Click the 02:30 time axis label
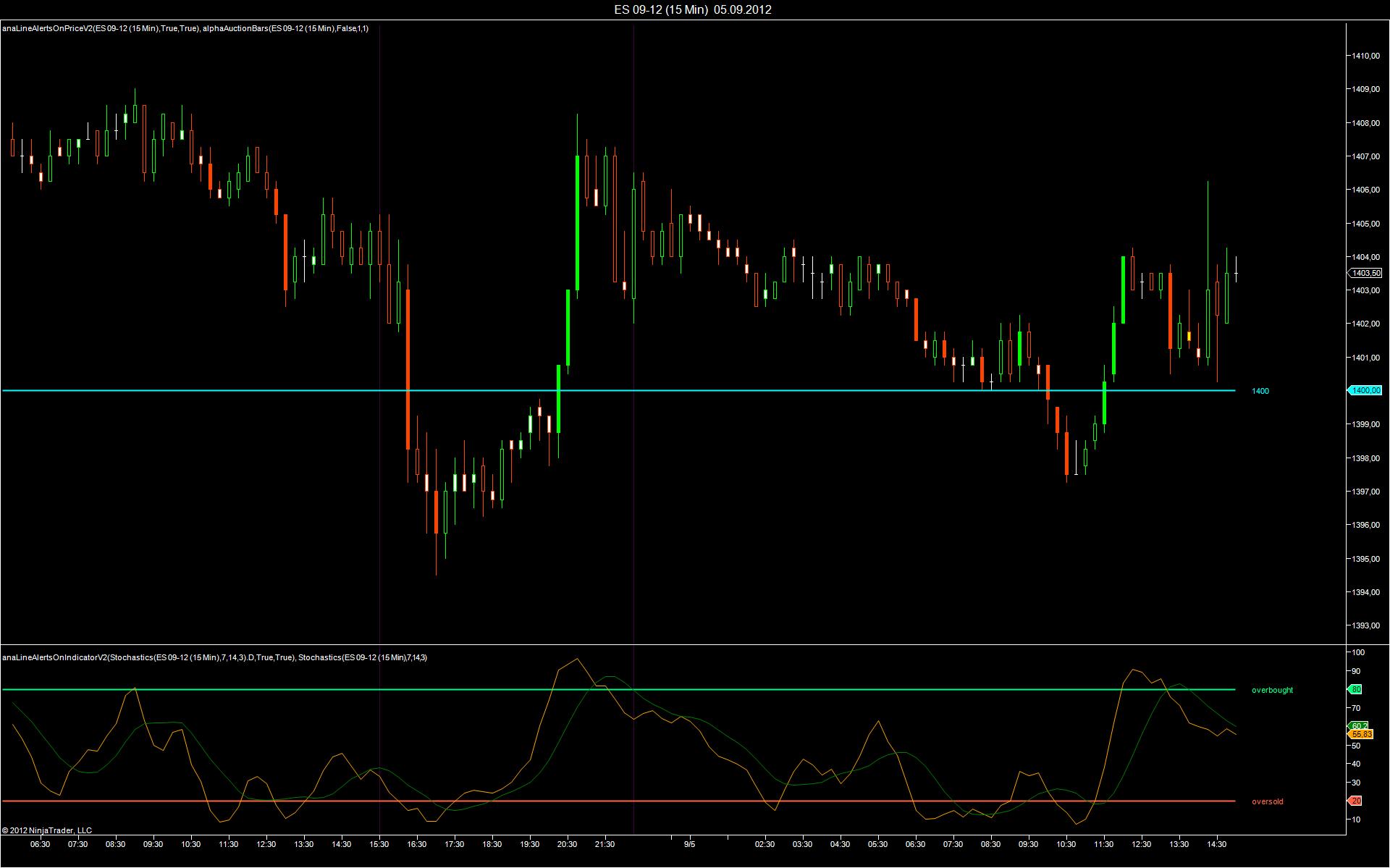Image resolution: width=1390 pixels, height=868 pixels. [x=764, y=844]
